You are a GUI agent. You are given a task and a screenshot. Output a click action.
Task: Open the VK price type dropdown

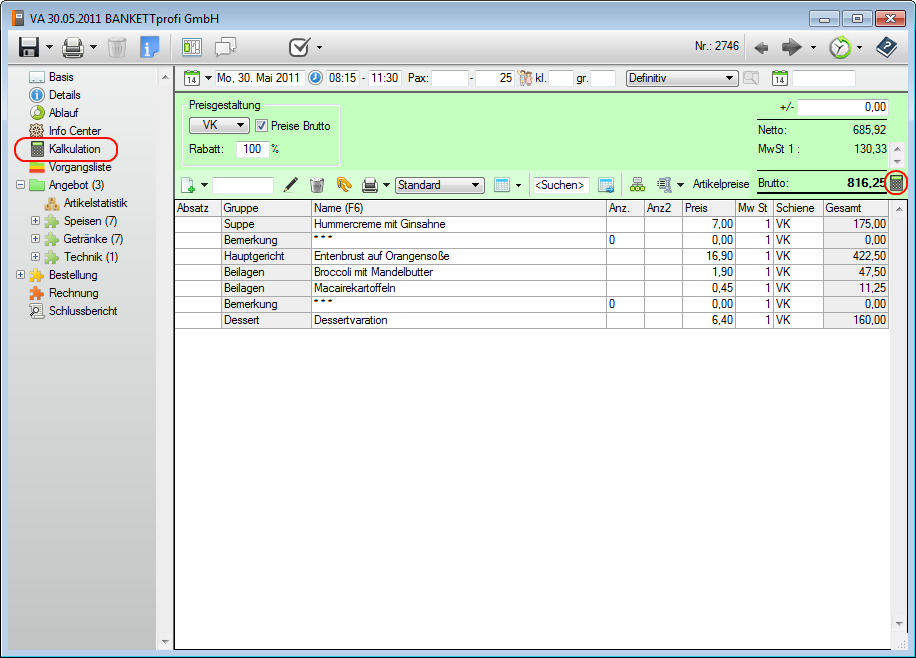point(219,126)
